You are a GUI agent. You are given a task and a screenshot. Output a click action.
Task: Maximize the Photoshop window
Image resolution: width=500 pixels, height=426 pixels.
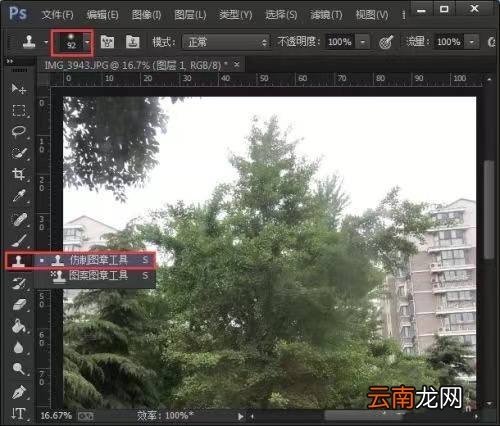tap(444, 9)
